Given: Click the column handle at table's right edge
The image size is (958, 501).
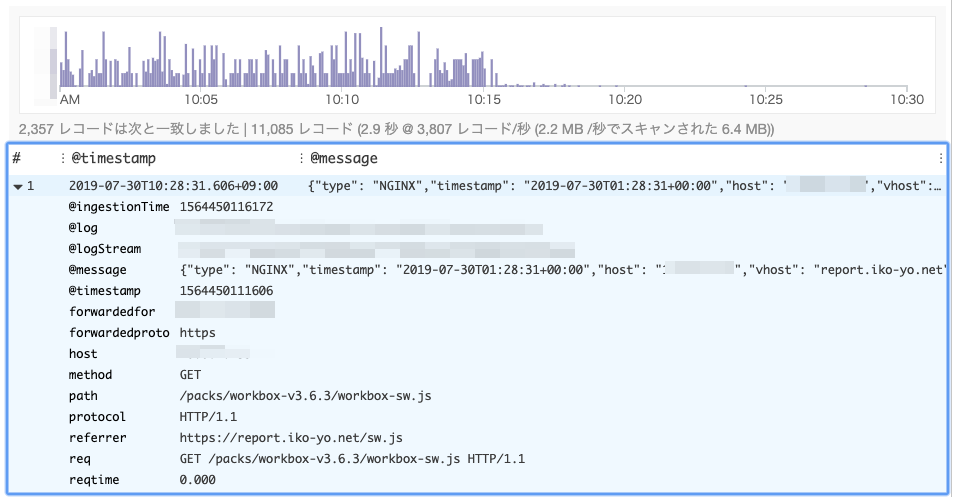Looking at the screenshot, I should click(940, 158).
